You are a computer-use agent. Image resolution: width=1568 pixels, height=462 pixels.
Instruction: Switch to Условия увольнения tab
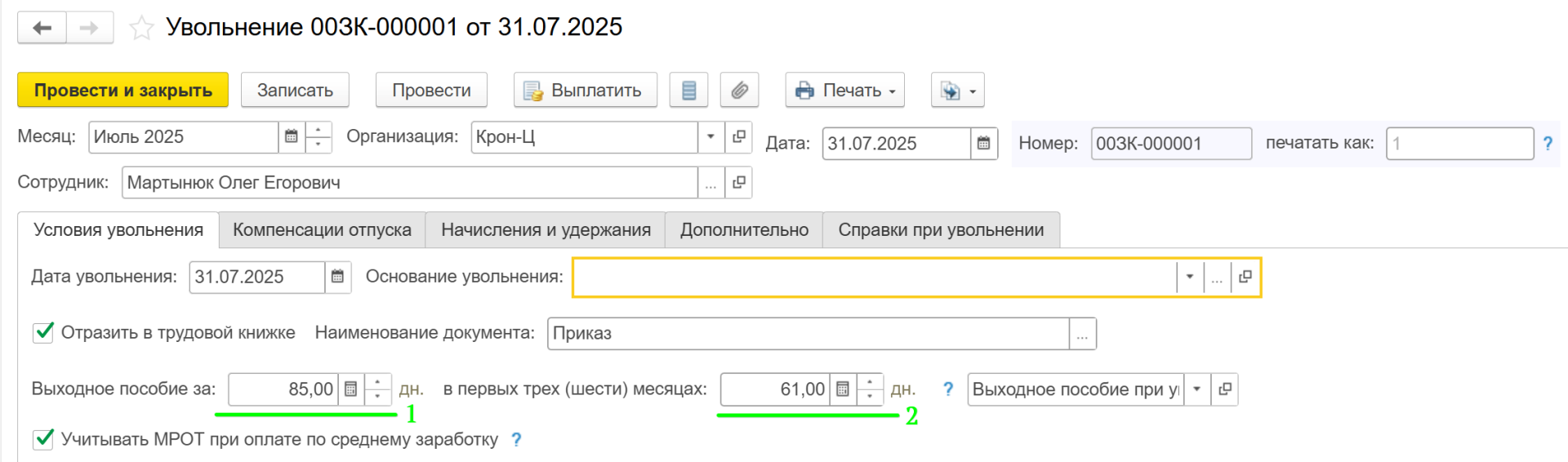[118, 230]
